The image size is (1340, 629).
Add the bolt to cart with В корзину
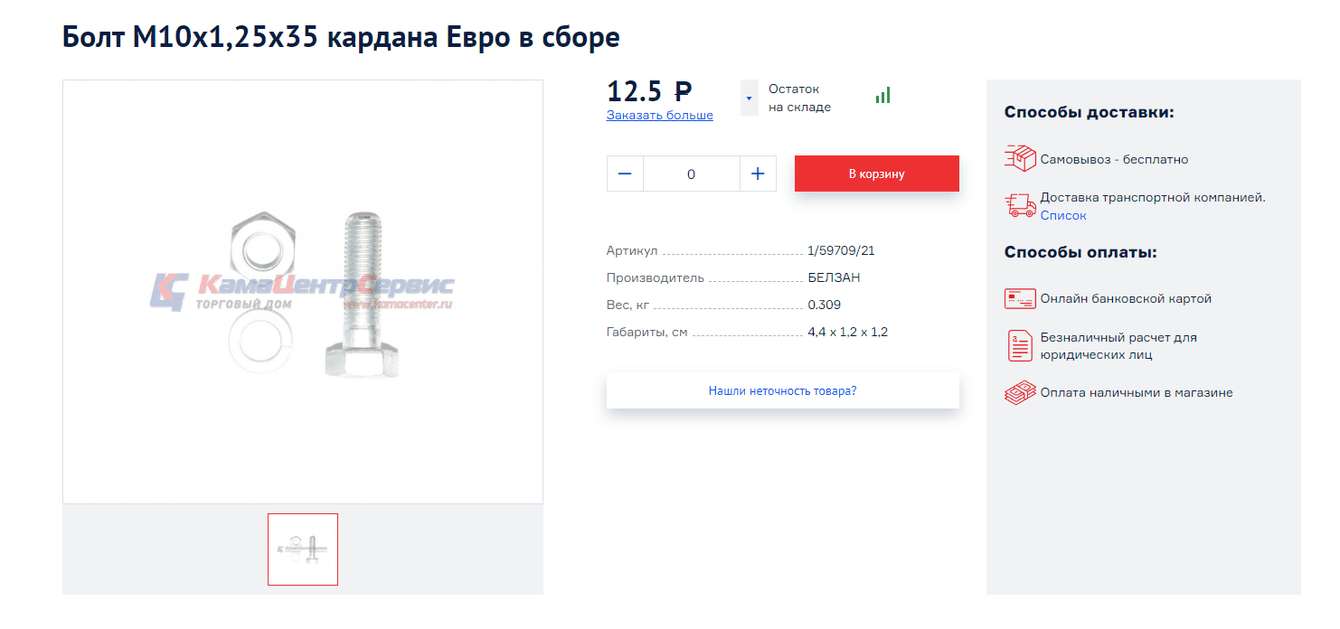[x=876, y=174]
